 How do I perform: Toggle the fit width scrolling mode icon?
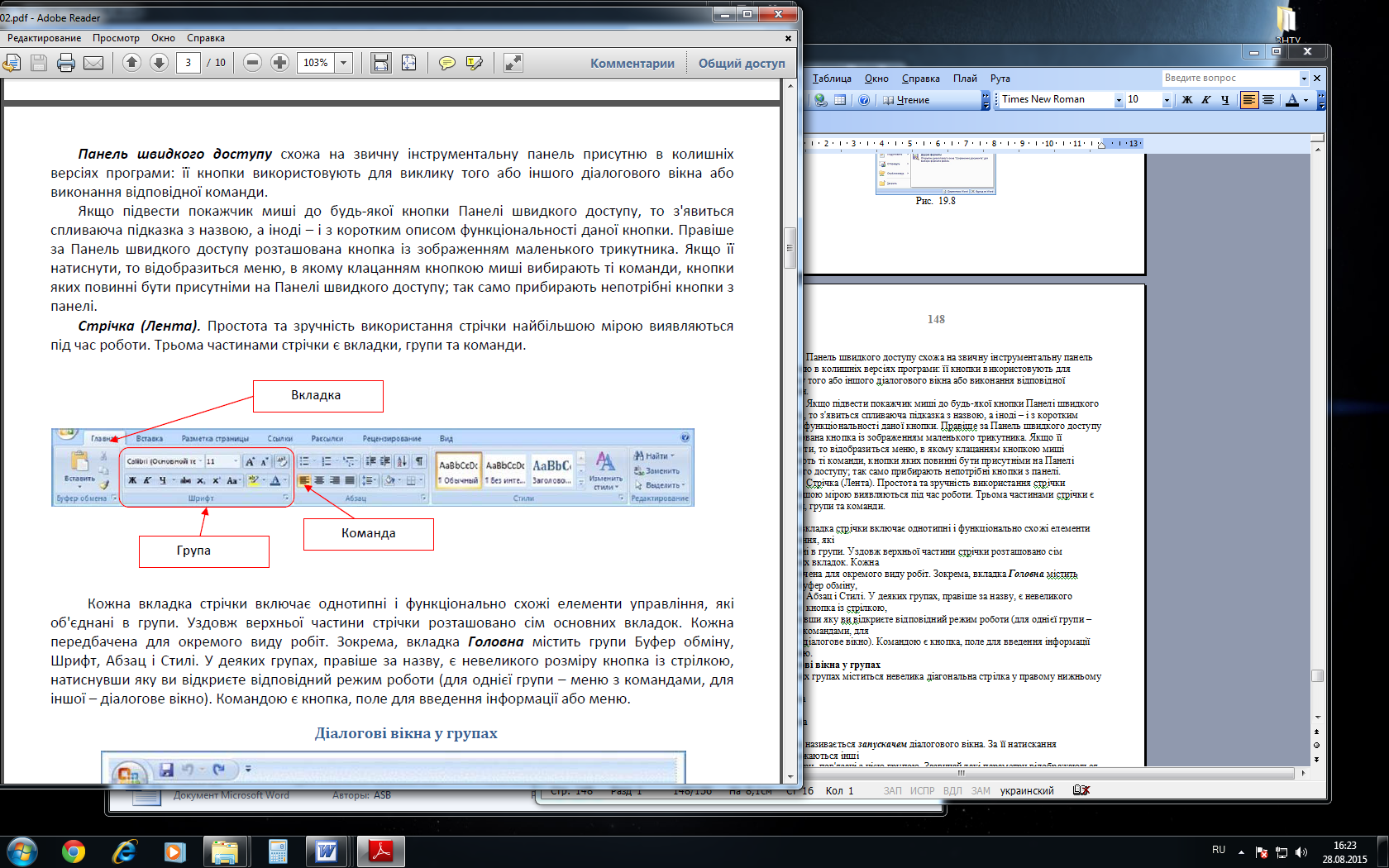click(381, 63)
